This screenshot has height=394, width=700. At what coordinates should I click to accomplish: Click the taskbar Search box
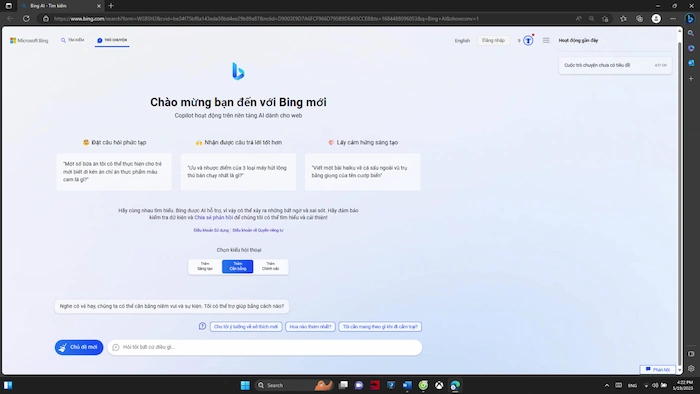294,385
